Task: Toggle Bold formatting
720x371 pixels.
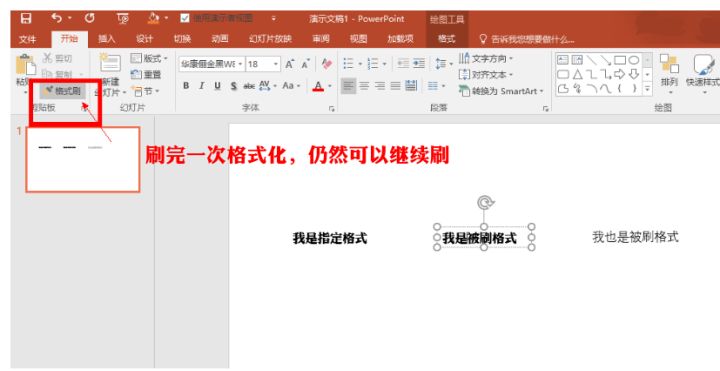Action: 186,86
